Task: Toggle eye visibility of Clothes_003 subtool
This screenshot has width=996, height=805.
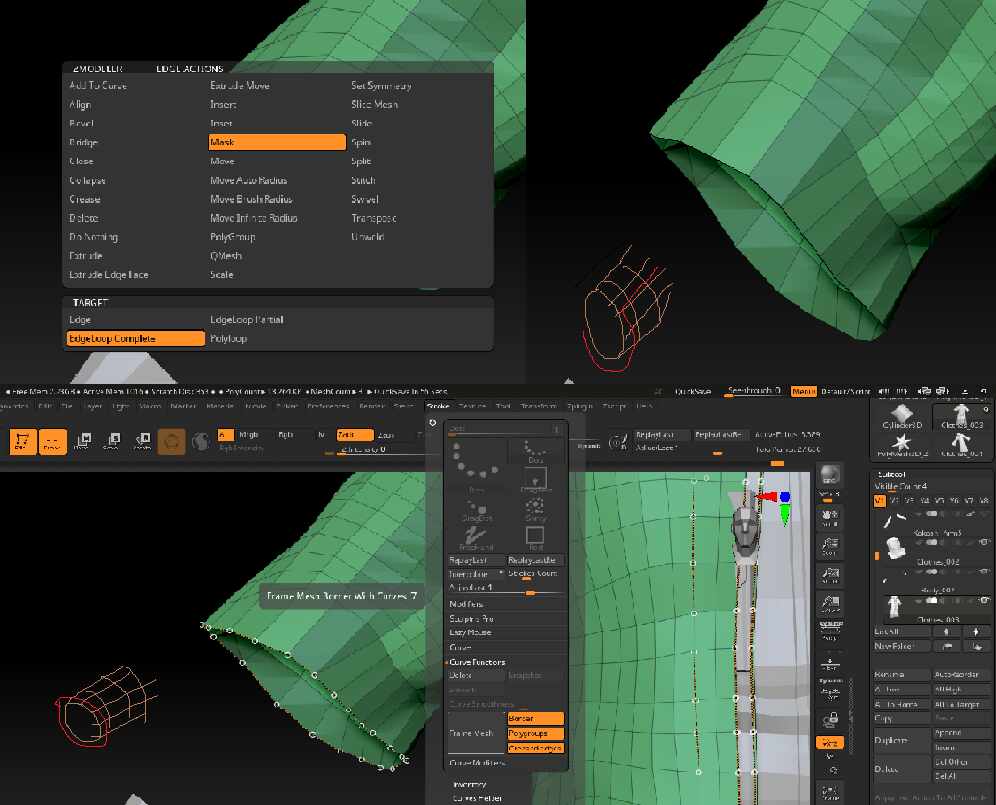Action: 985,600
